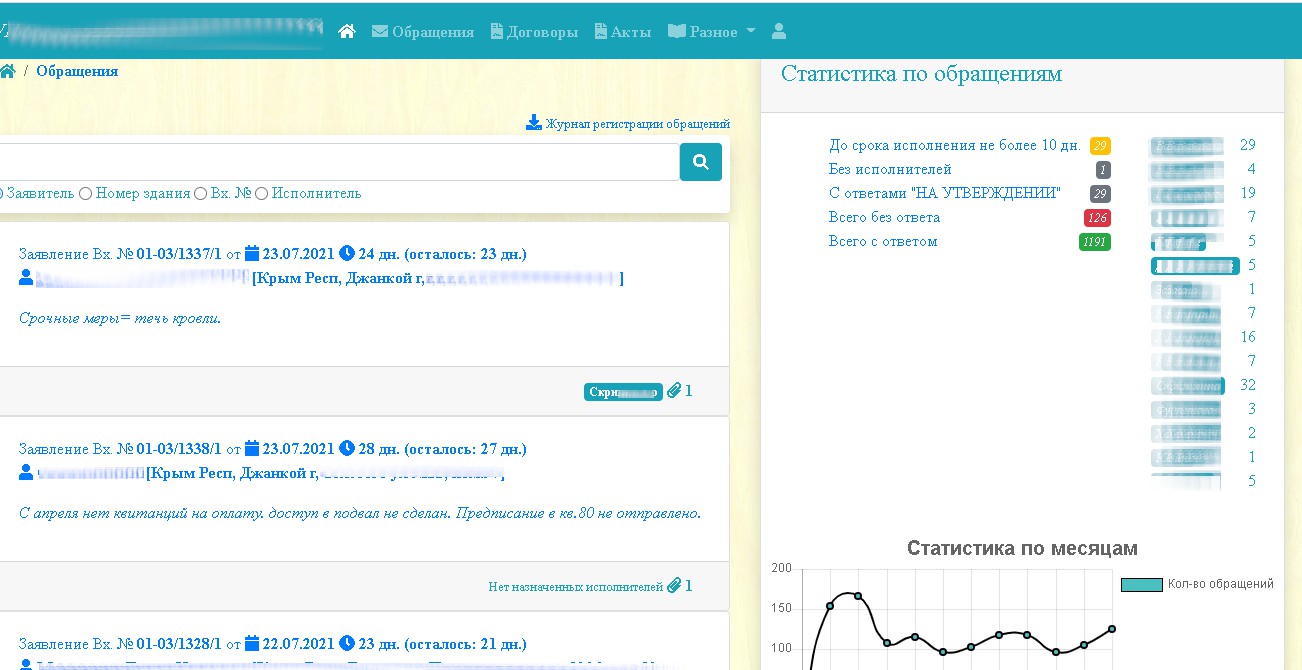
Task: Click the assigned executor badge on appeal 1337/1
Action: pyautogui.click(x=623, y=391)
